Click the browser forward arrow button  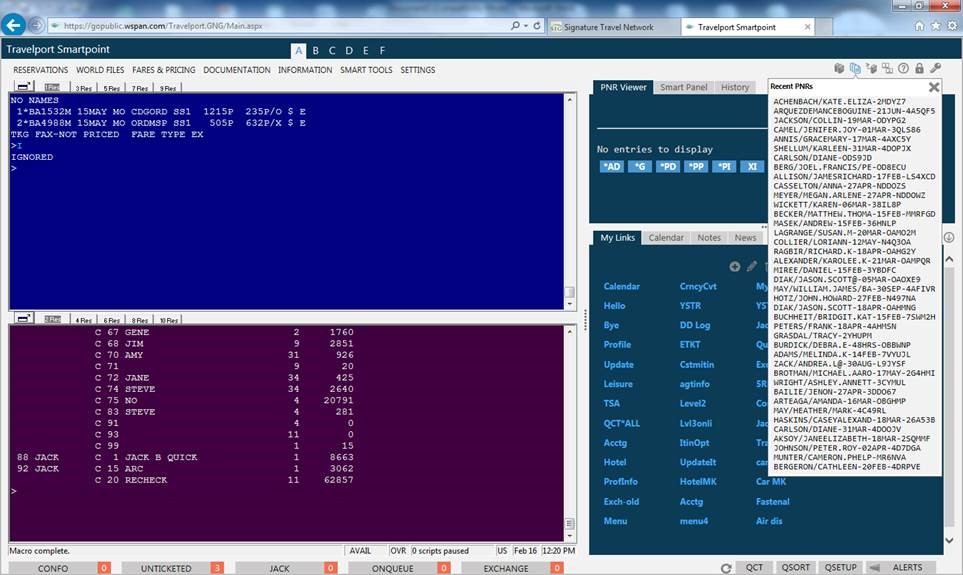pyautogui.click(x=36, y=25)
